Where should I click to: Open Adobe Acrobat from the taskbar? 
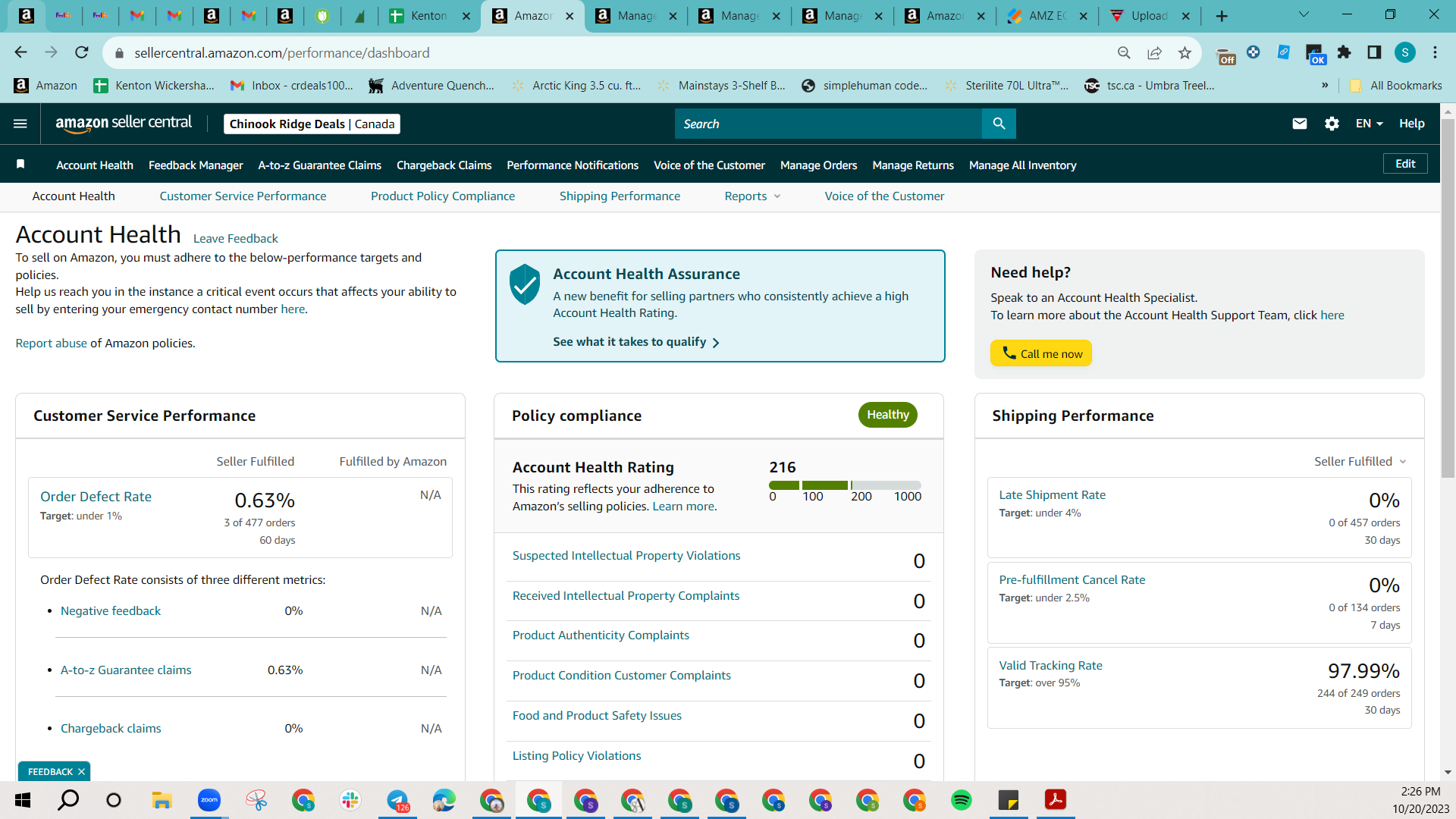pos(1056,800)
